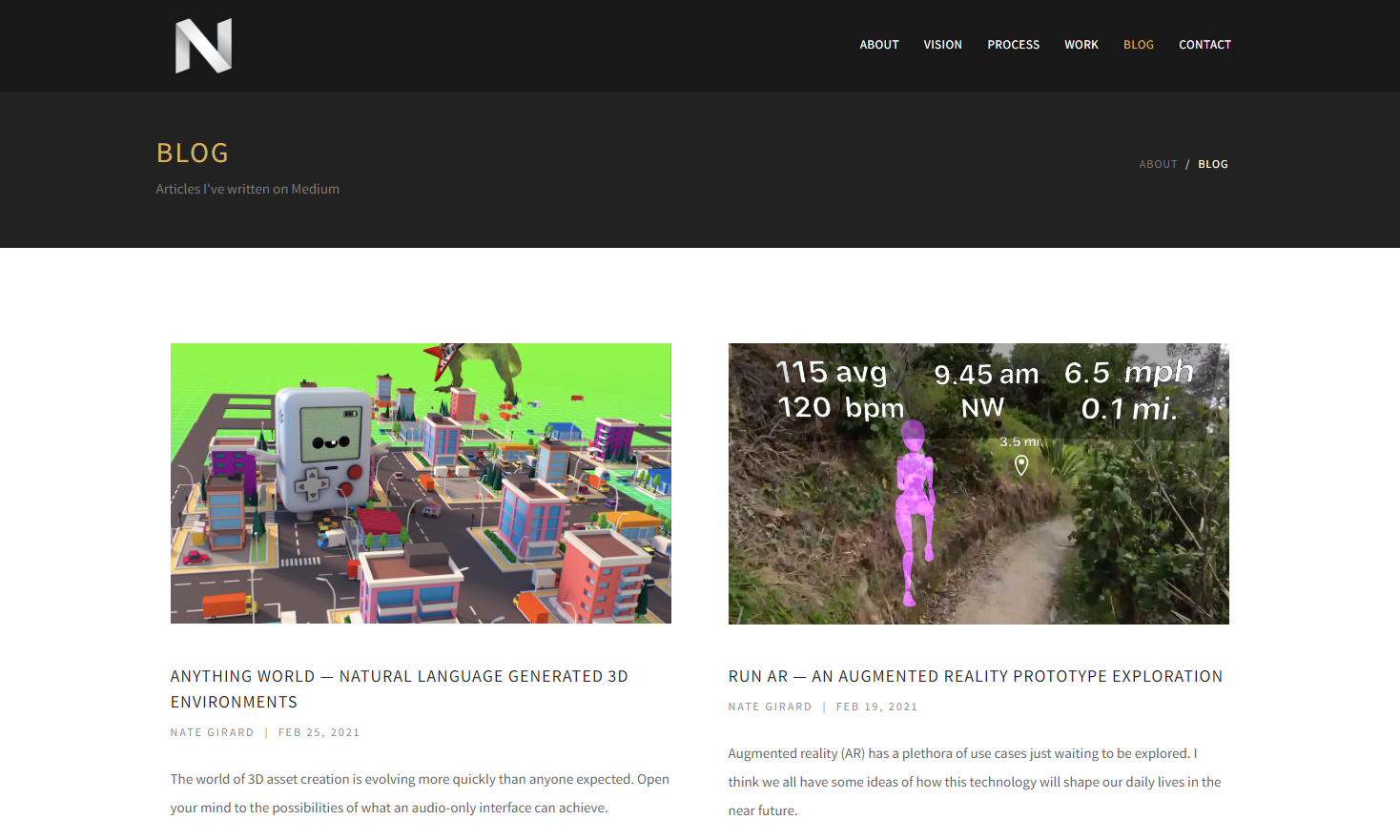
Task: Navigate to the VISION section
Action: [x=942, y=44]
